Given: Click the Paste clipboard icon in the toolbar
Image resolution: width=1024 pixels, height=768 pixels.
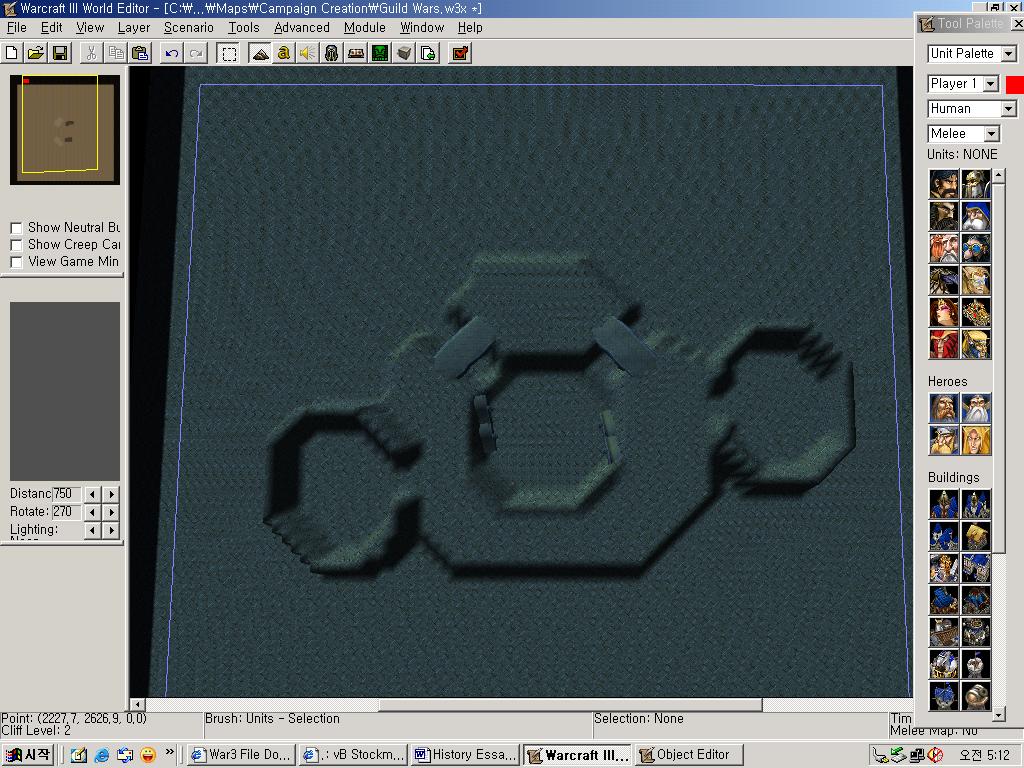Looking at the screenshot, I should tap(140, 53).
